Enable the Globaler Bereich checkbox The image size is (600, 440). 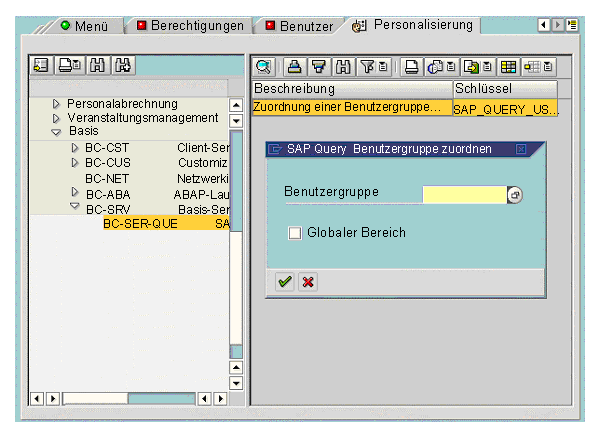(x=295, y=233)
